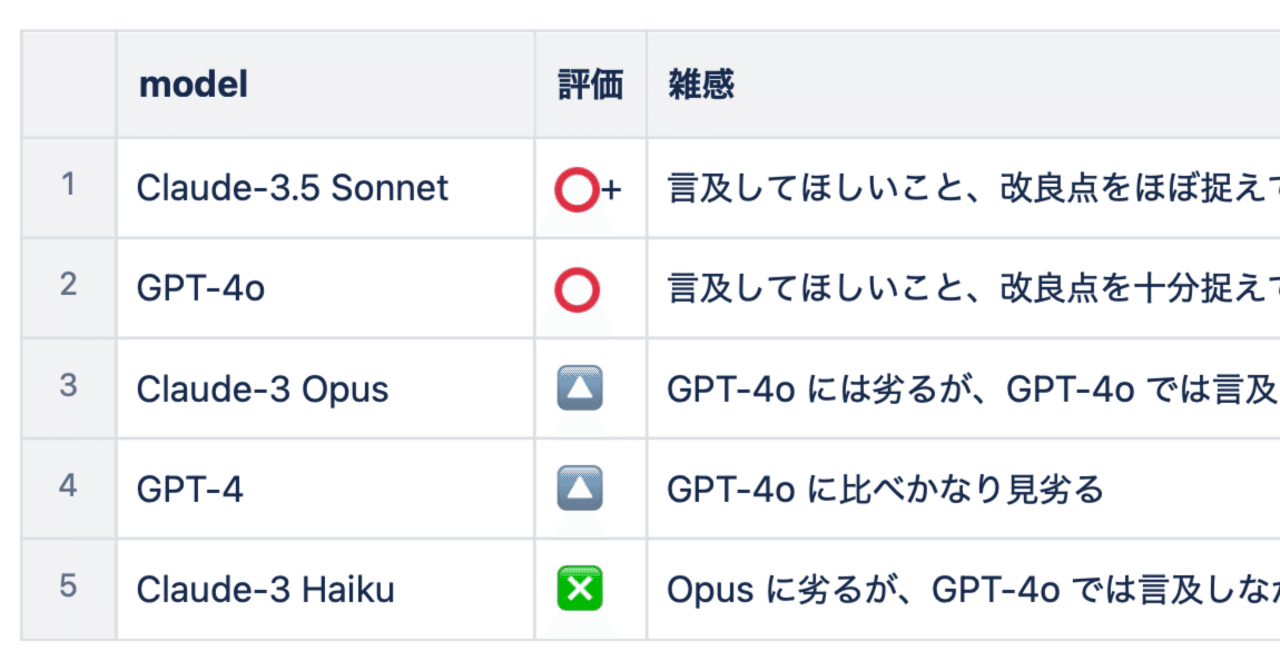Click the Claude-3.5 Sonnet model cell

(x=325, y=188)
